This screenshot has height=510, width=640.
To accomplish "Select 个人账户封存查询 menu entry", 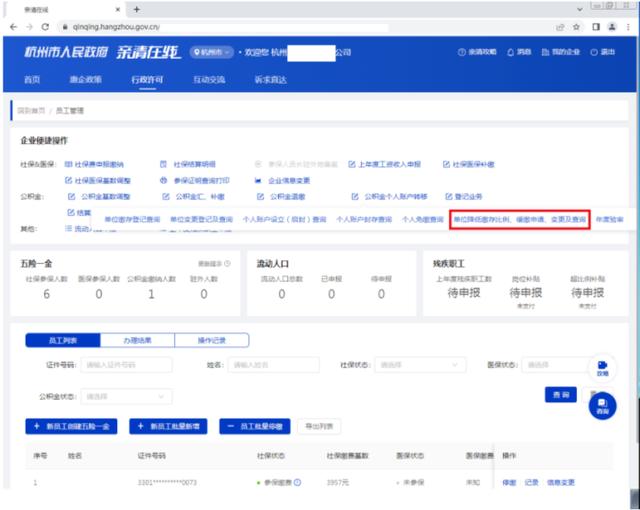I will click(364, 220).
